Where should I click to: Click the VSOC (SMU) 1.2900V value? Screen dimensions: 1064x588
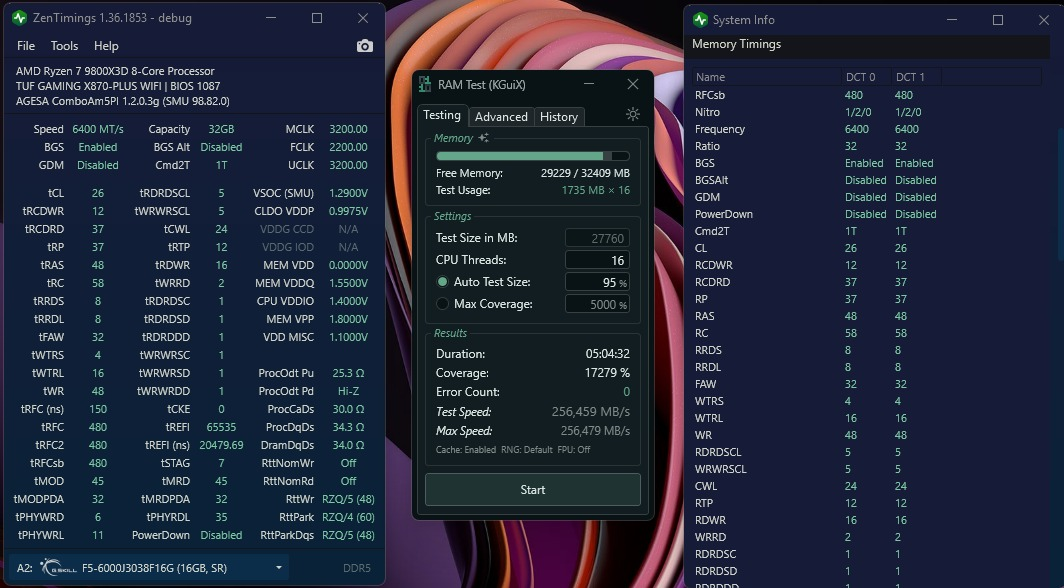[x=348, y=193]
